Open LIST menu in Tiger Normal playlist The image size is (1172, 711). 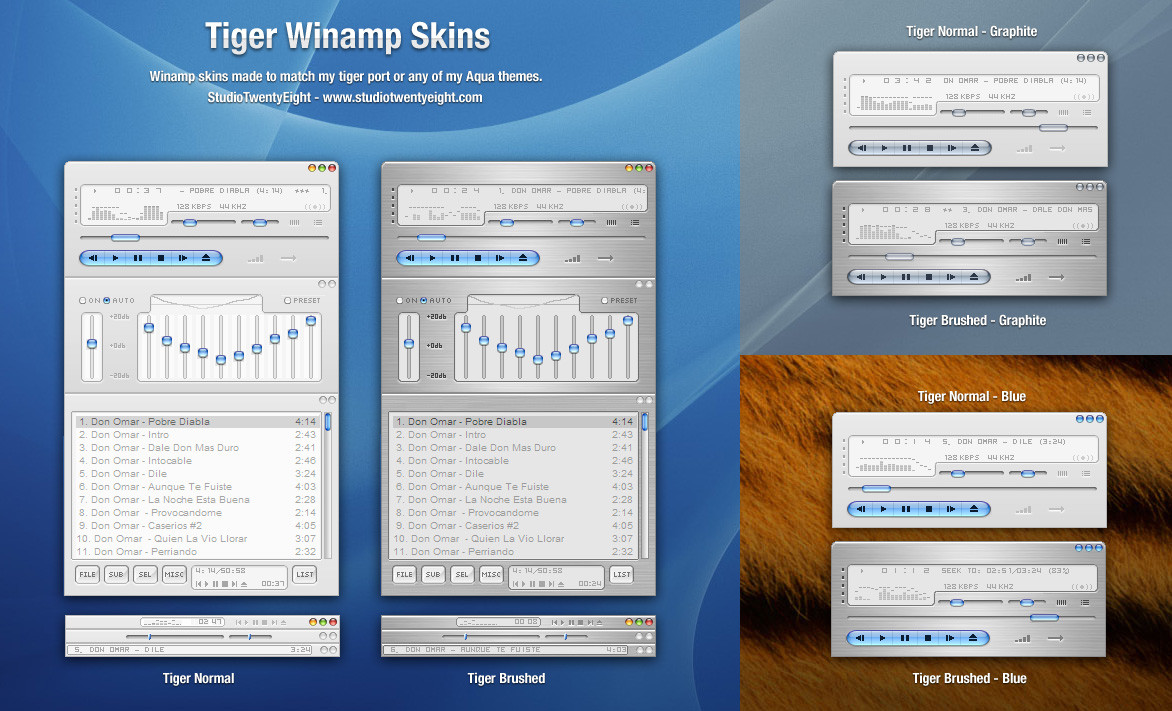(x=304, y=574)
